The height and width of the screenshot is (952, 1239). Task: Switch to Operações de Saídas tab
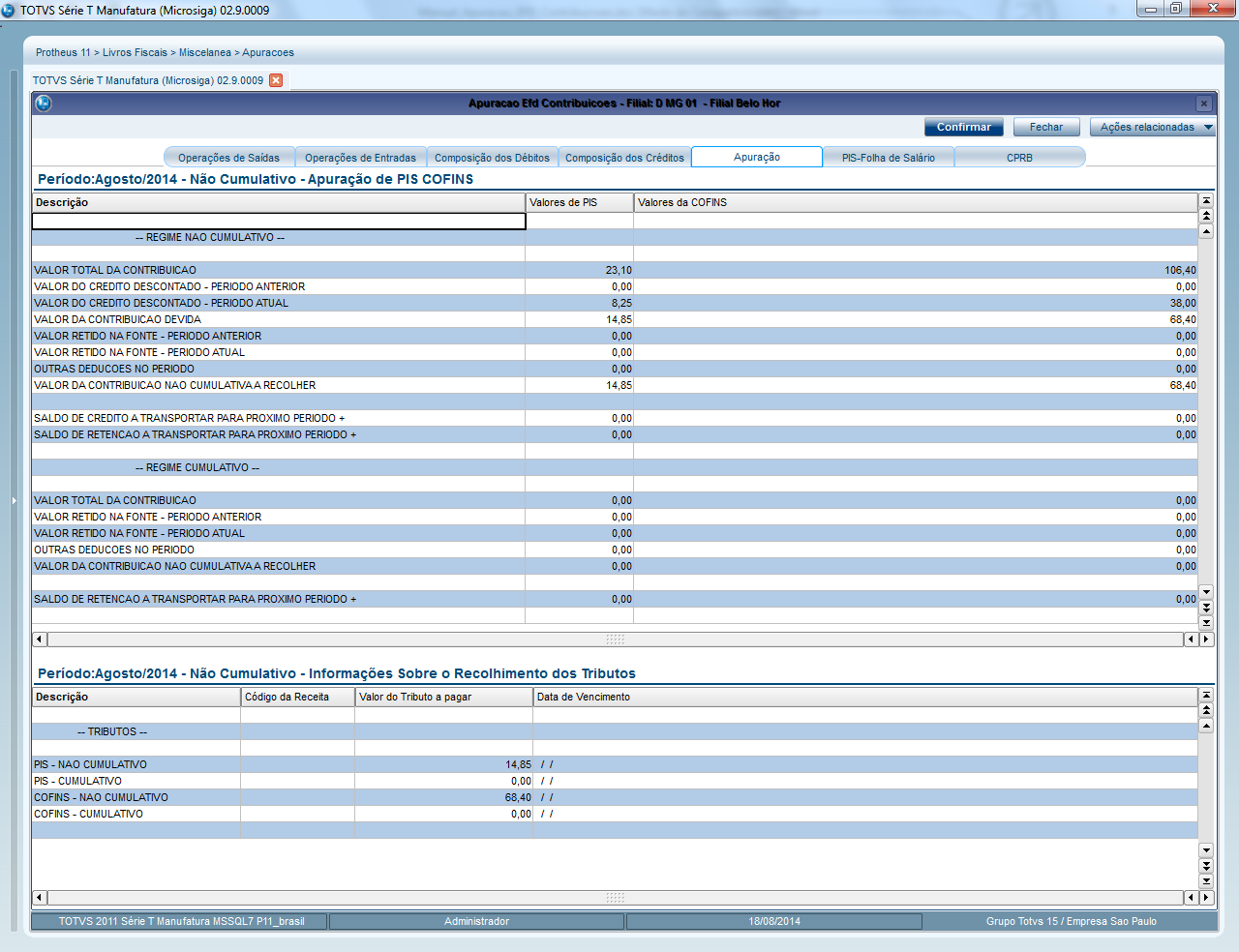pos(229,158)
